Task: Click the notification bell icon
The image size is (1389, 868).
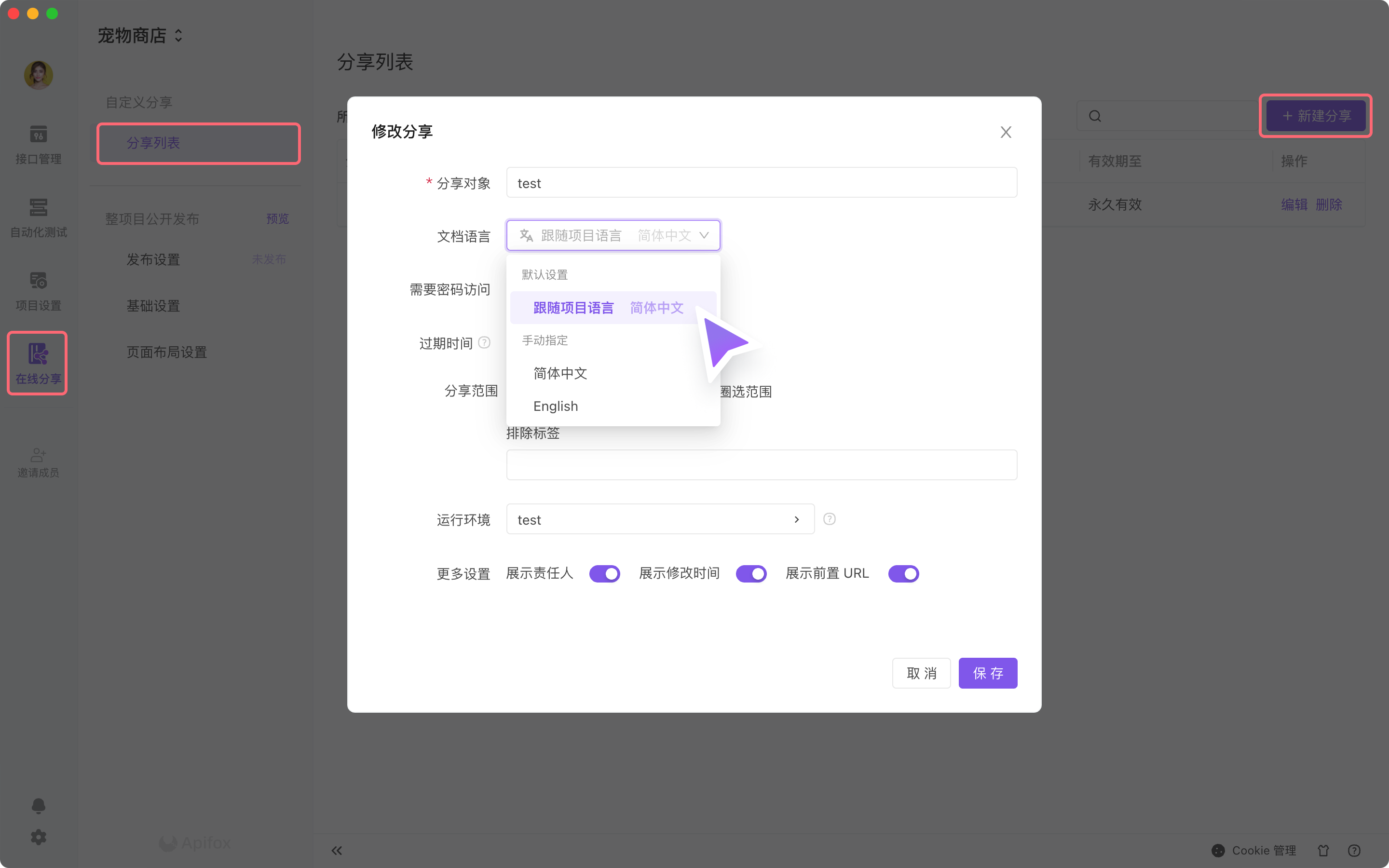Action: click(x=38, y=805)
